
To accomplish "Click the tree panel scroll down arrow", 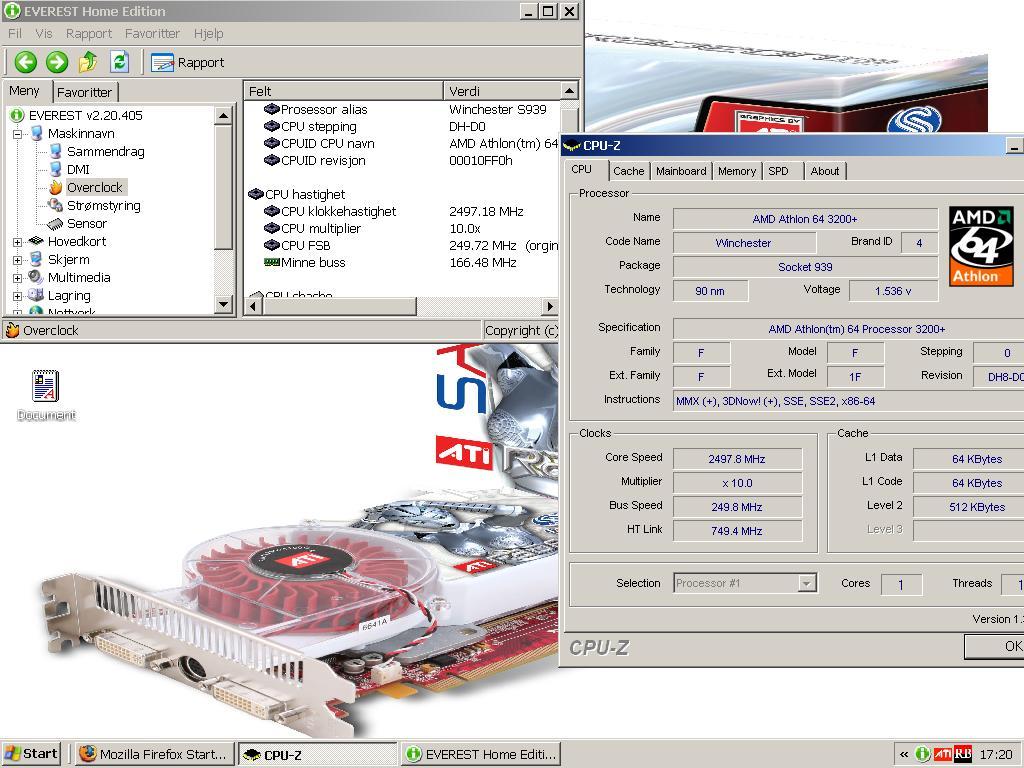I will [x=224, y=304].
